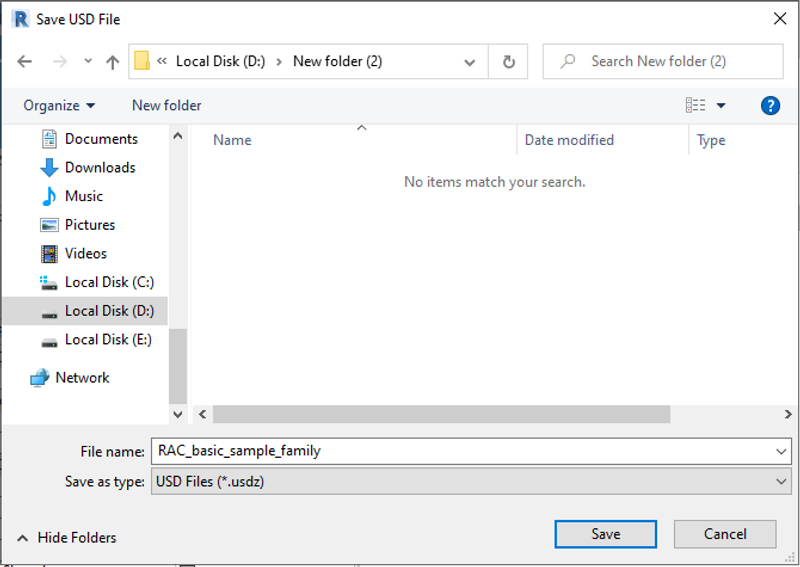Click the Videos film icon

coord(49,254)
